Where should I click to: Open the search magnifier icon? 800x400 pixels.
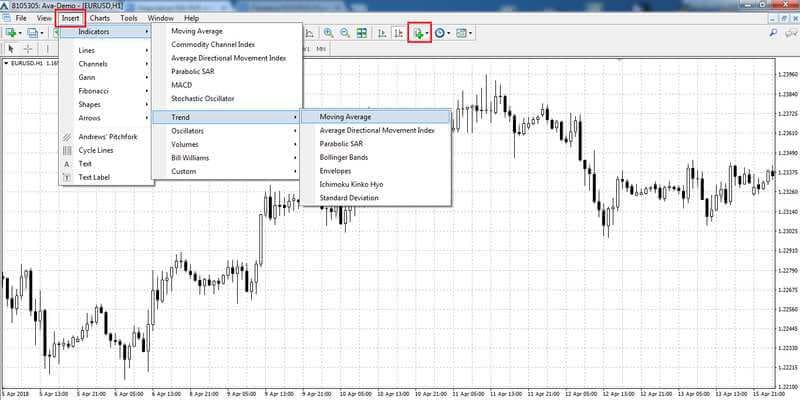coord(773,33)
